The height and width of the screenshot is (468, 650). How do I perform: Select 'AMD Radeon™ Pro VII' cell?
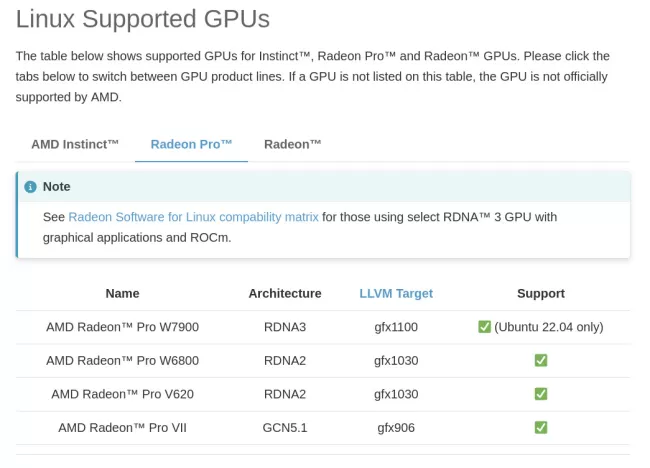pyautogui.click(x=122, y=428)
